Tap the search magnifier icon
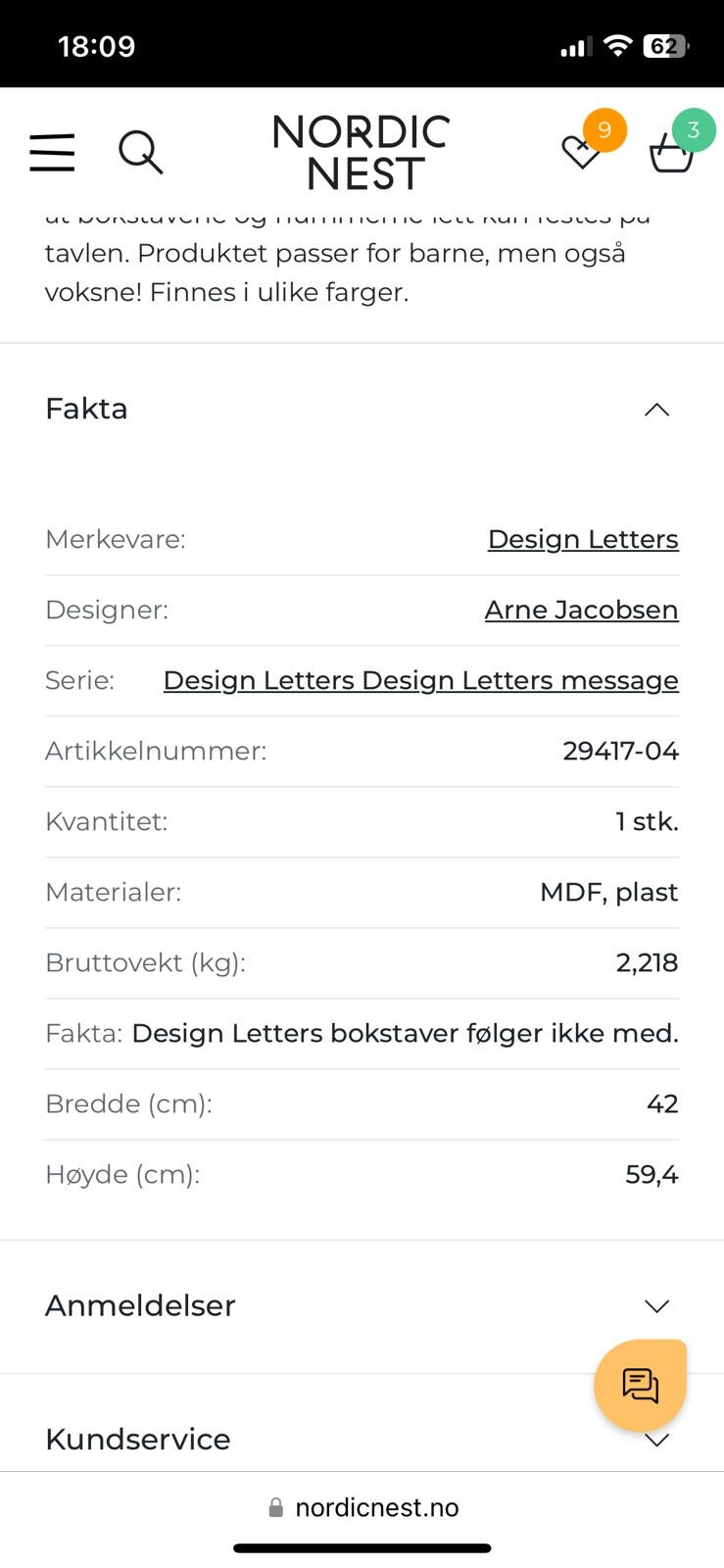 click(x=140, y=153)
